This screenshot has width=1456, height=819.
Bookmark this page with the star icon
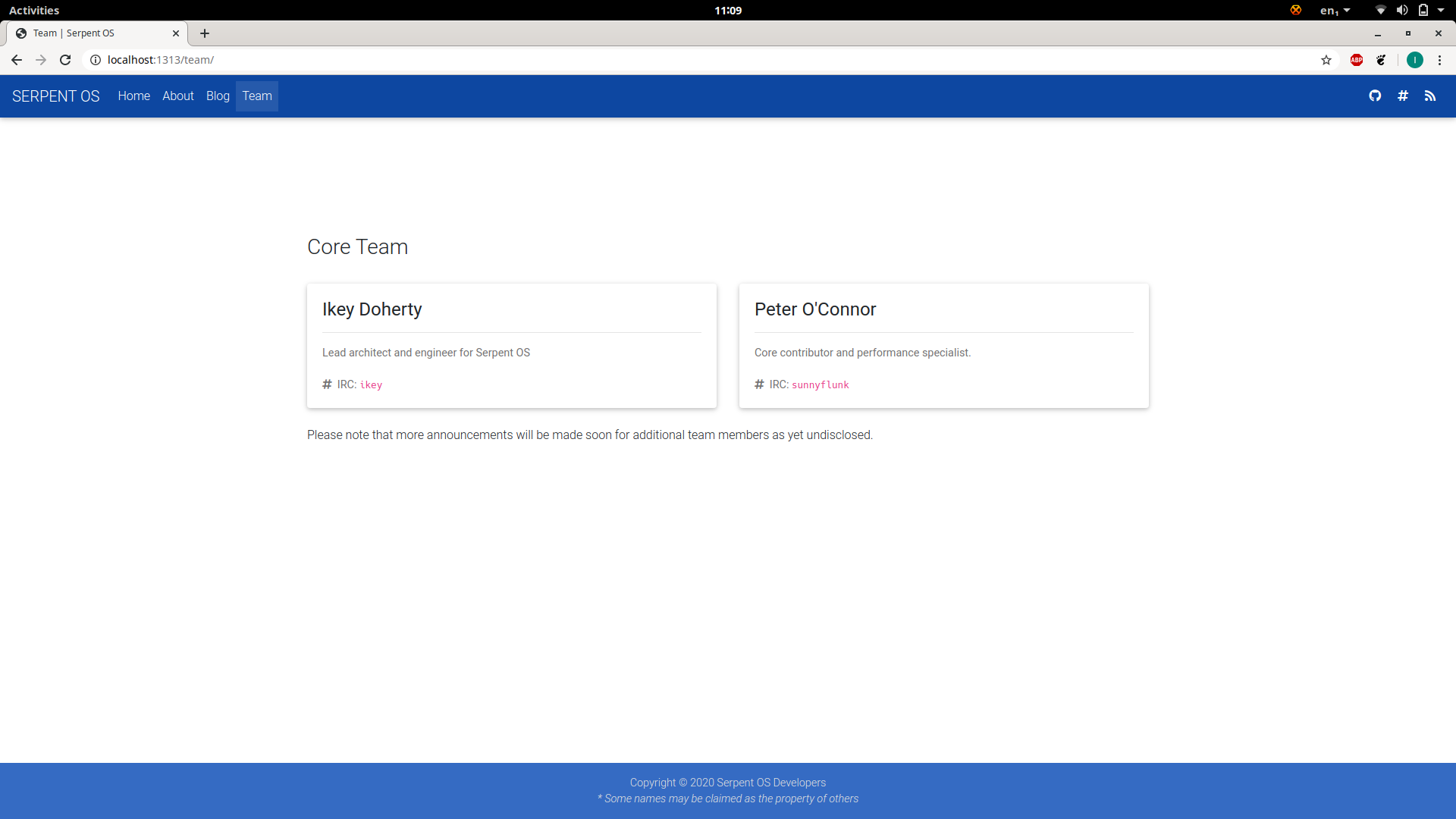[1326, 60]
